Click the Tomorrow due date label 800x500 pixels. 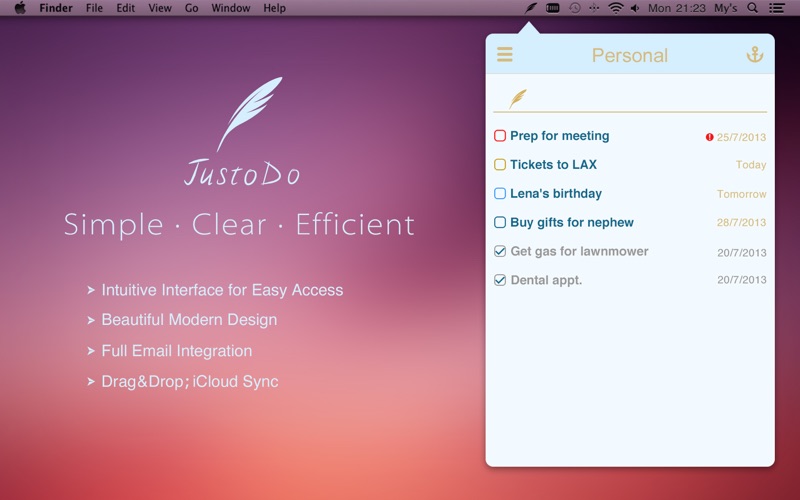click(x=742, y=194)
